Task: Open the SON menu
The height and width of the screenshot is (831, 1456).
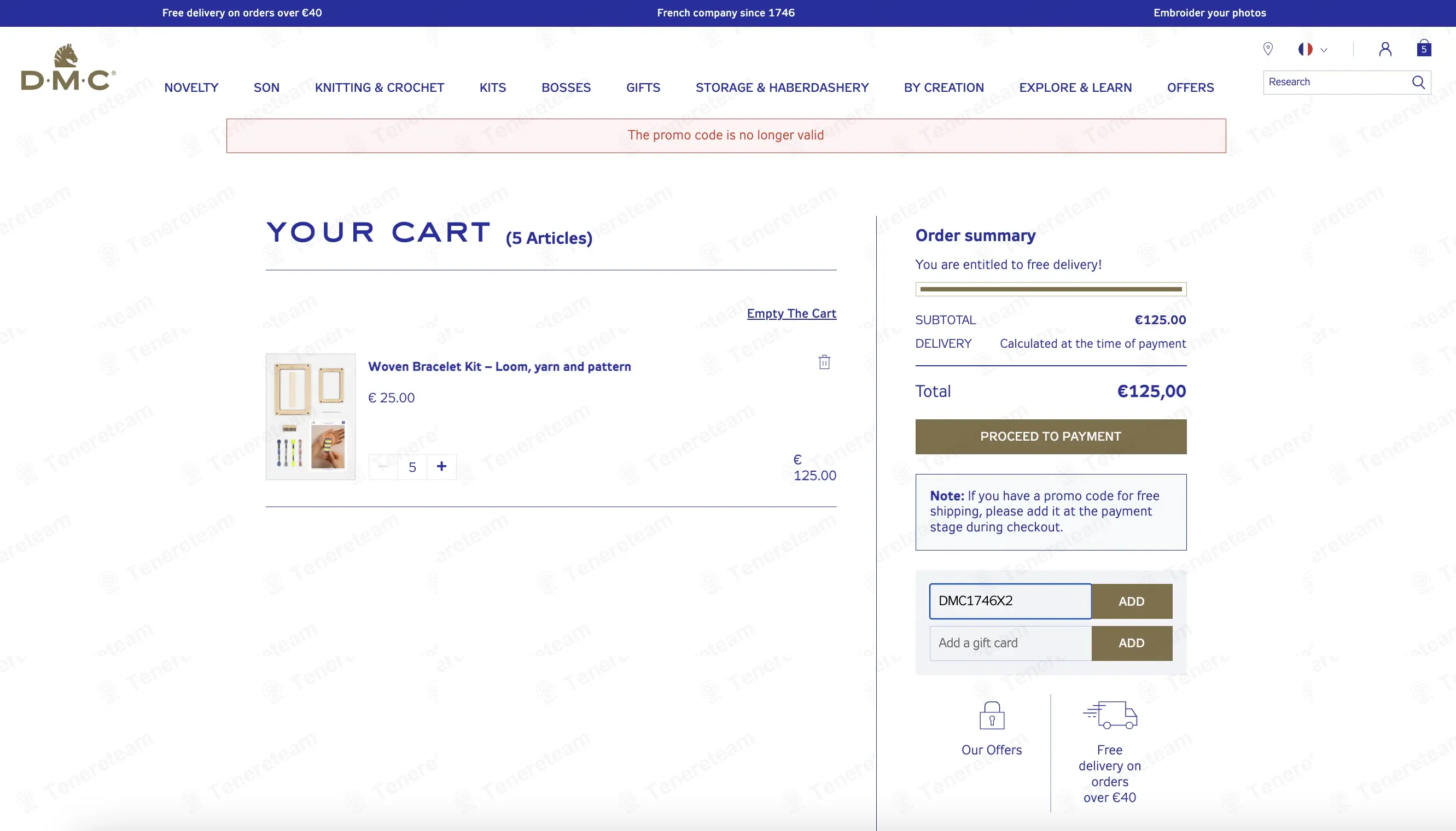Action: 267,87
